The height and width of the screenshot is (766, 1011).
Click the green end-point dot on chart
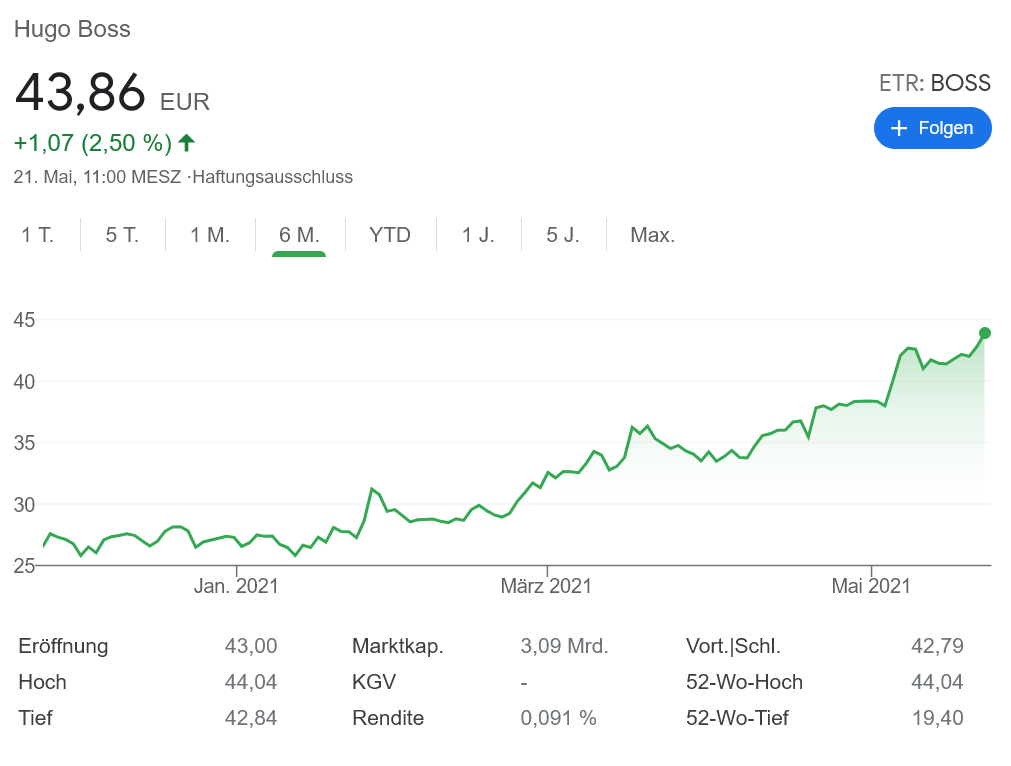point(985,333)
